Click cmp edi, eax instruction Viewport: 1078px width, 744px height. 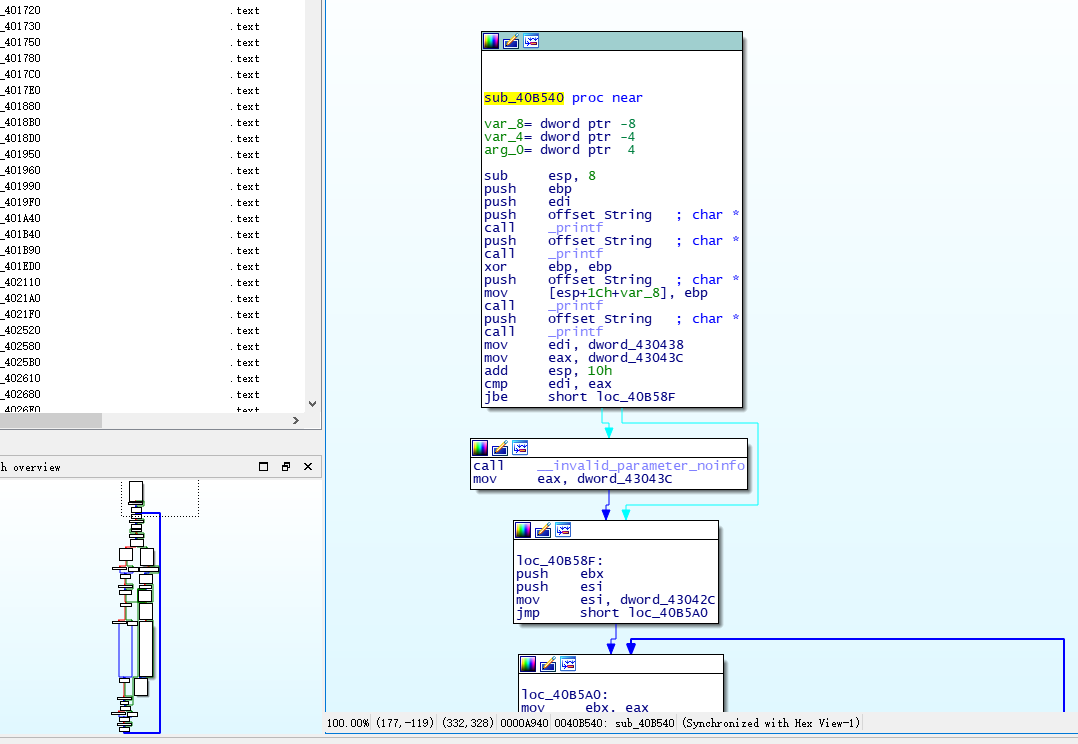pos(548,384)
